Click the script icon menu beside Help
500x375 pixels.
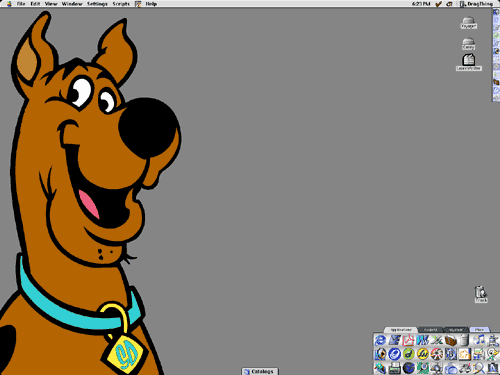(138, 4)
